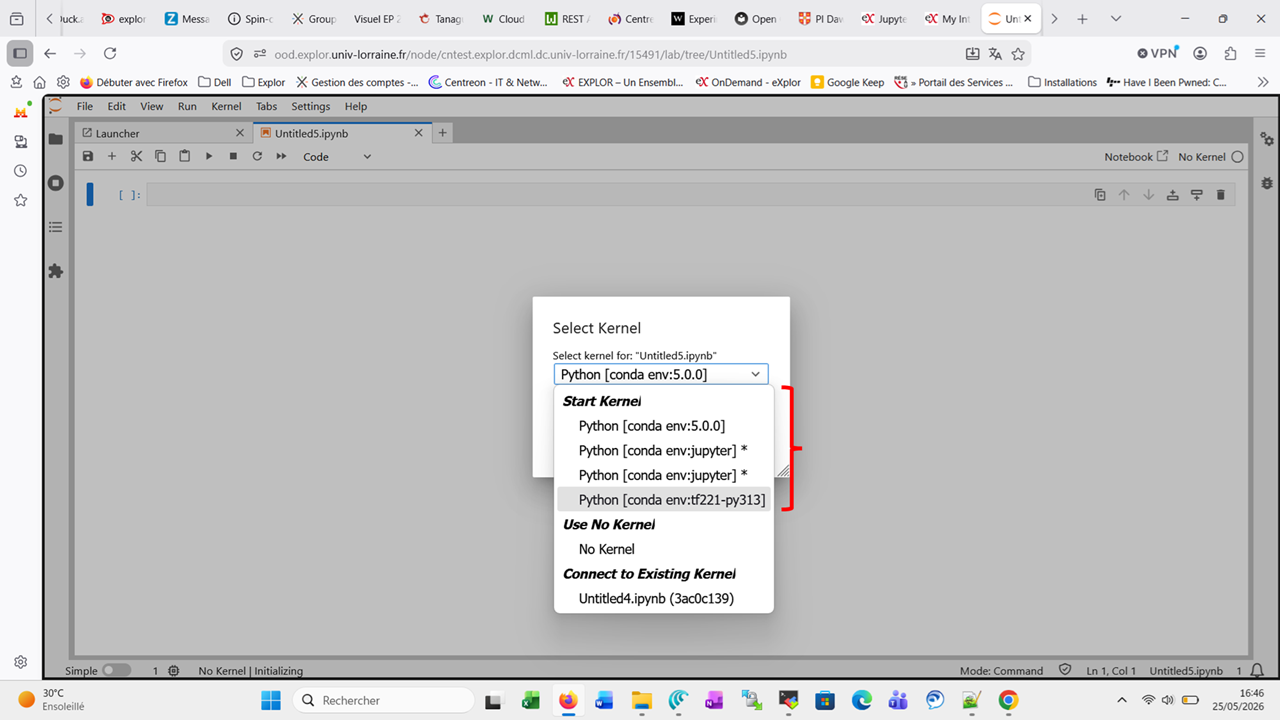Open the debugger bug icon panel
The height and width of the screenshot is (720, 1280).
pyautogui.click(x=1267, y=183)
